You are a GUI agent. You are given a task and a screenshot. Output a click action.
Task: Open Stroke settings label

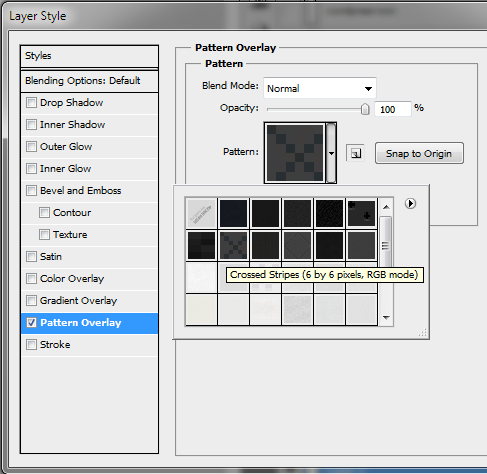[x=55, y=345]
